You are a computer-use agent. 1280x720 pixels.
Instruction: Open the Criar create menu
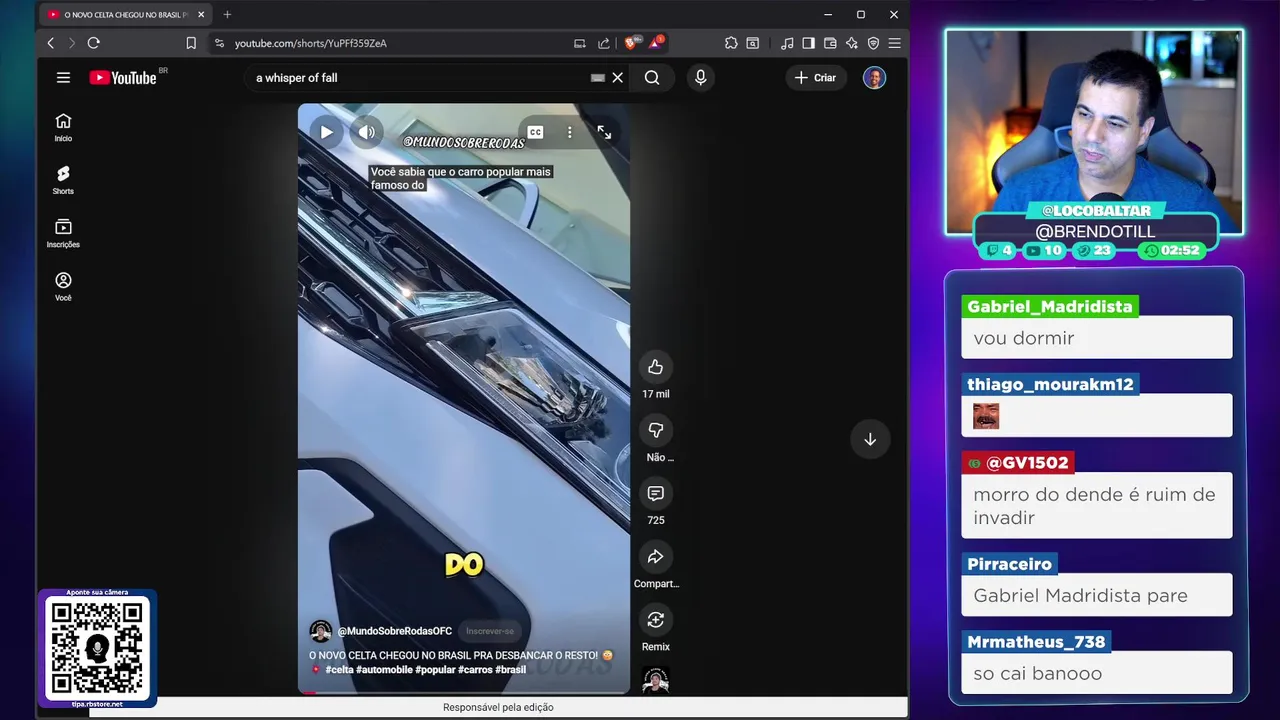coord(816,78)
